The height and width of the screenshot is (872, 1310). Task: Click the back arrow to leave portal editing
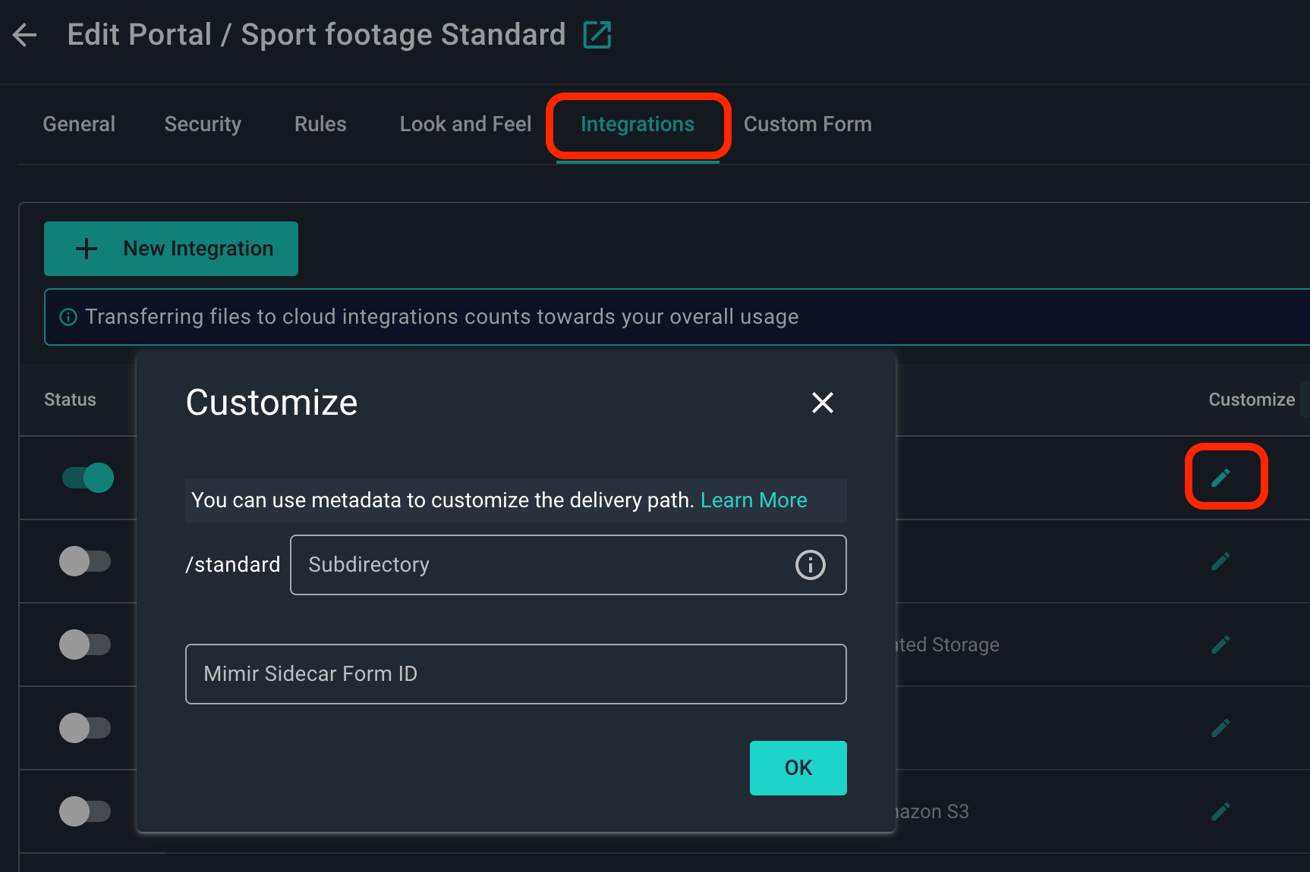[23, 34]
